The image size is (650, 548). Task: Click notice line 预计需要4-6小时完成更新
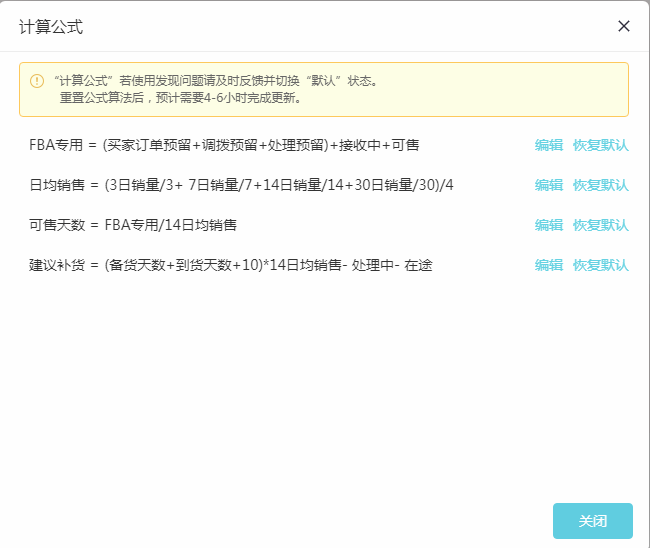tap(181, 98)
